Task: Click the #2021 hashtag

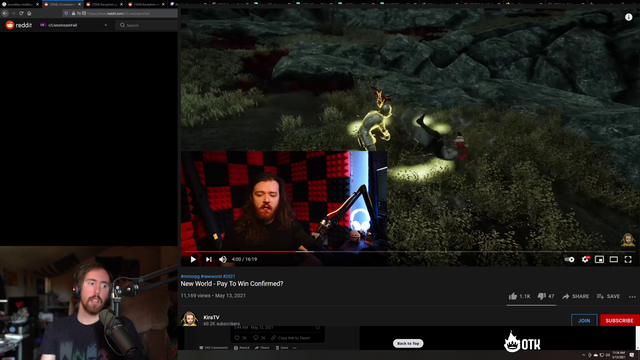Action: tap(229, 276)
